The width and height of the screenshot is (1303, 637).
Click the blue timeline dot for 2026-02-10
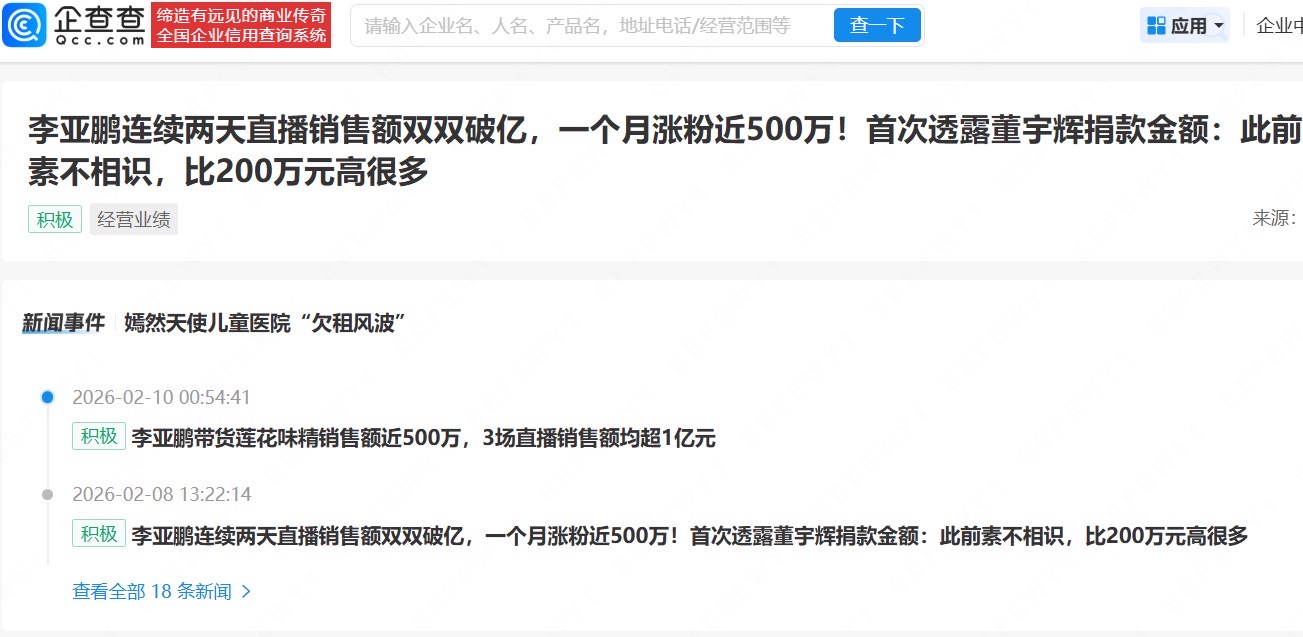coord(47,397)
